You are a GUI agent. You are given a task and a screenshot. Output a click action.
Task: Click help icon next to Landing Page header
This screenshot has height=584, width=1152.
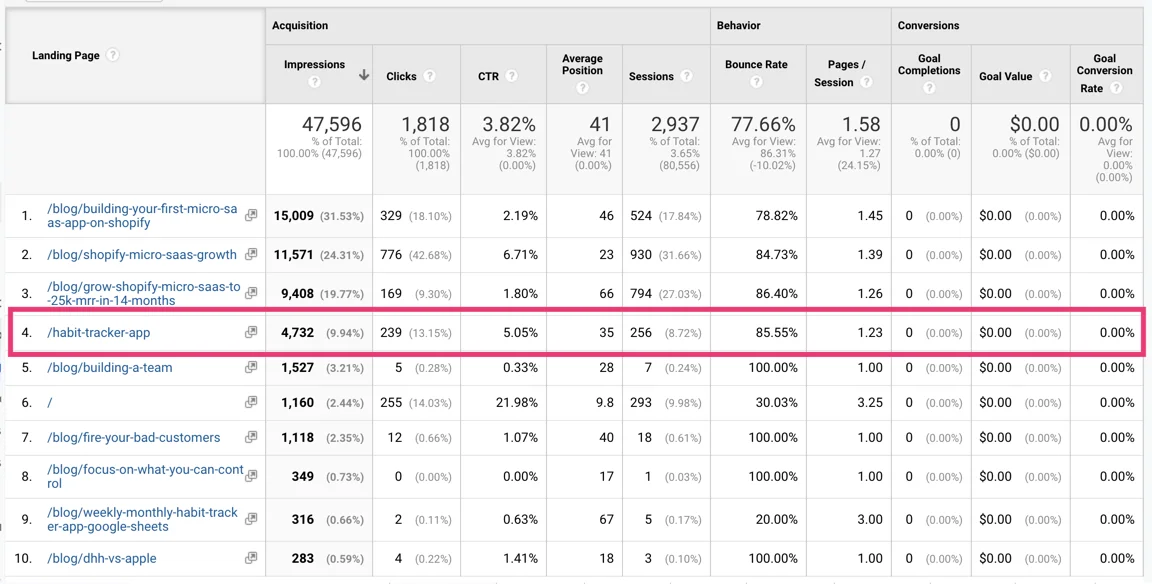[x=113, y=55]
